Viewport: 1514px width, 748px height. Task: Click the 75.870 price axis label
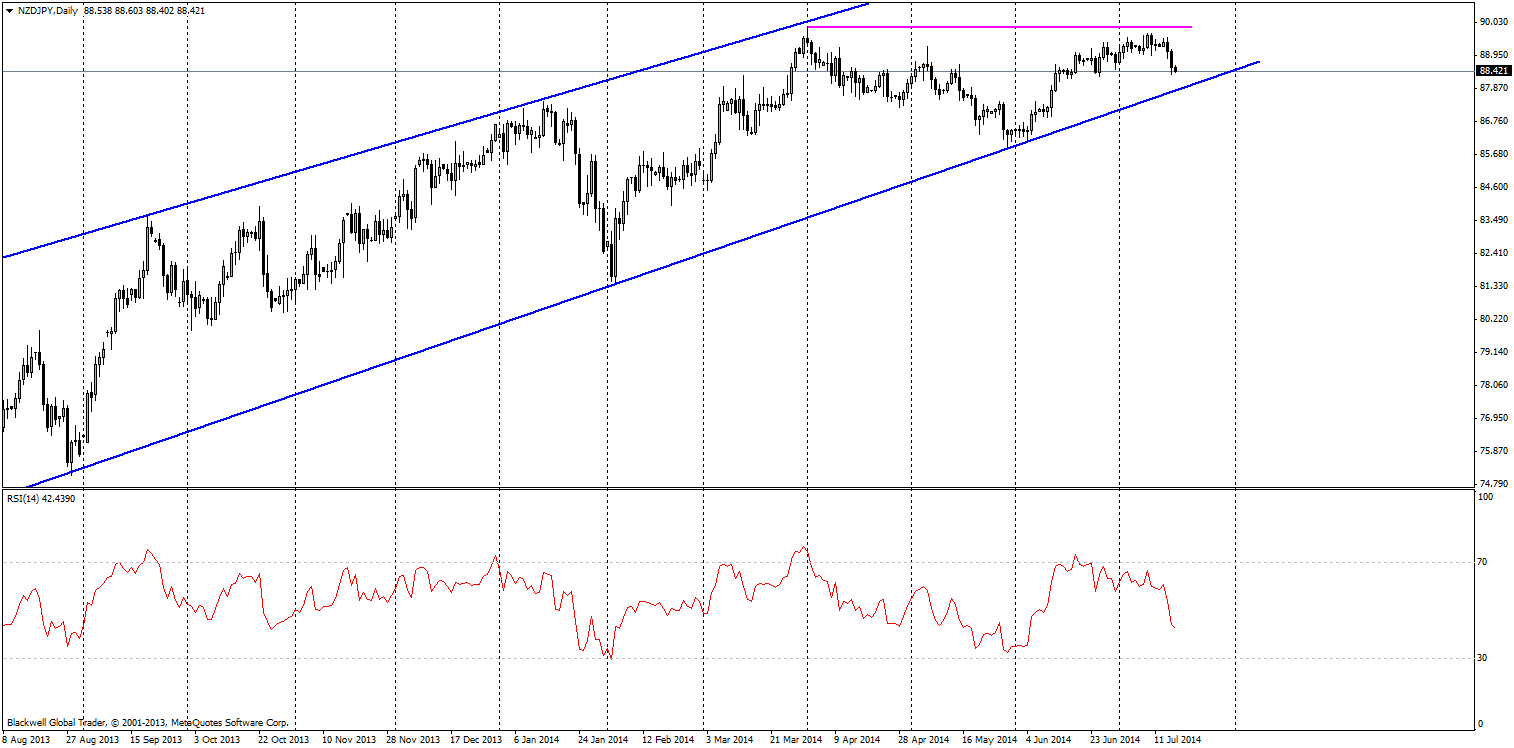[x=1493, y=452]
